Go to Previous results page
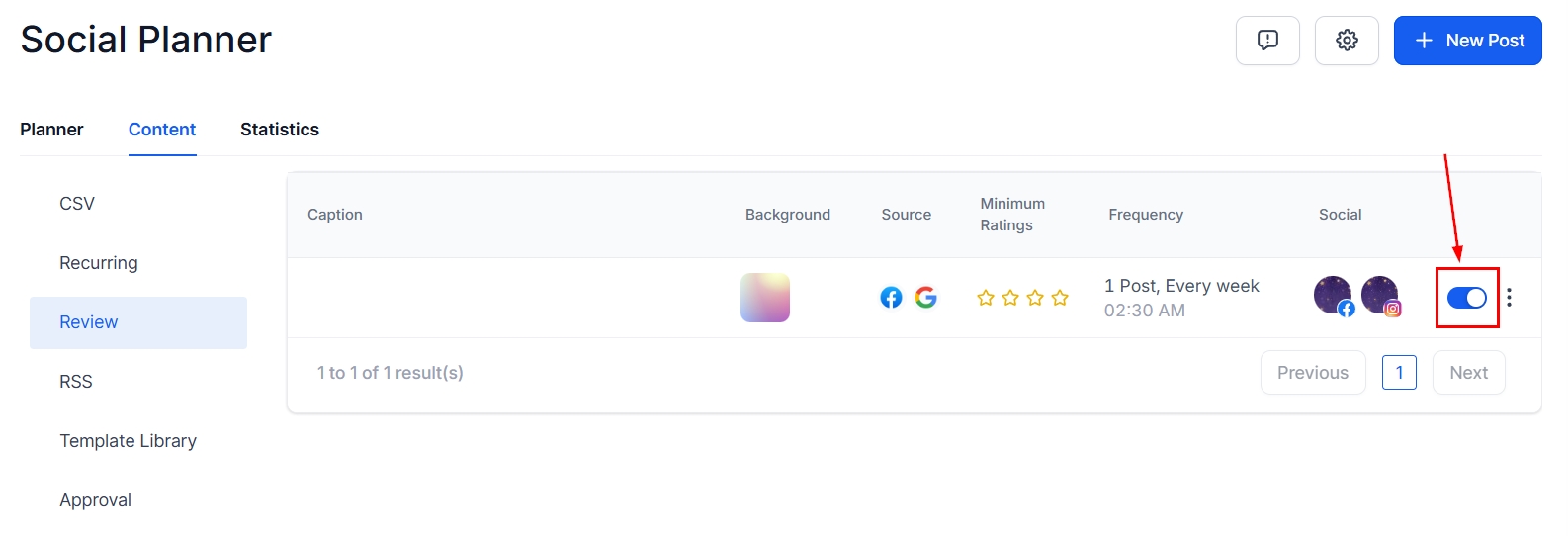This screenshot has height=536, width=1568. 1312,373
